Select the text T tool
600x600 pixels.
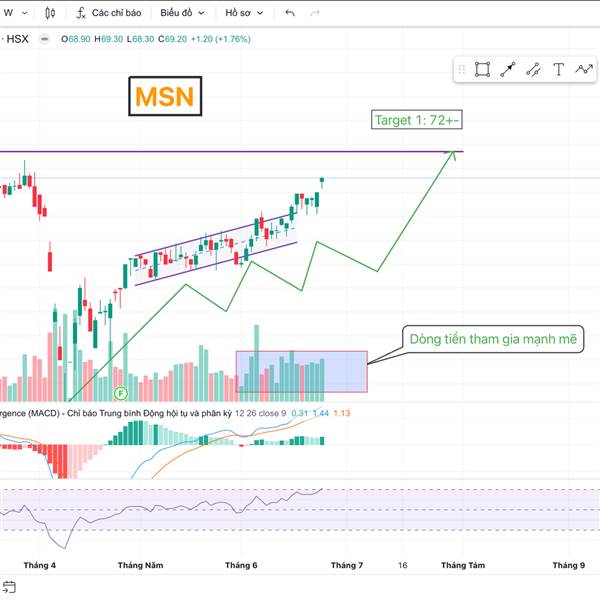tap(558, 70)
